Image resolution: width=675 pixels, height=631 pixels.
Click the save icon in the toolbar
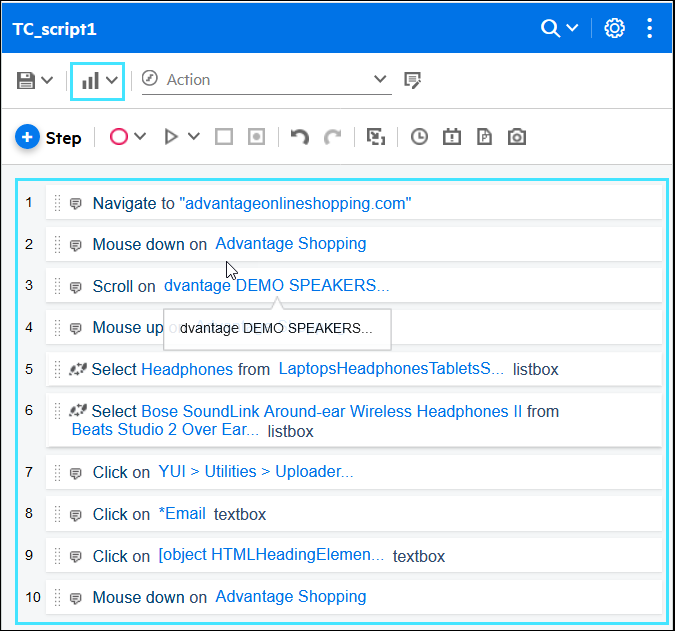(26, 80)
